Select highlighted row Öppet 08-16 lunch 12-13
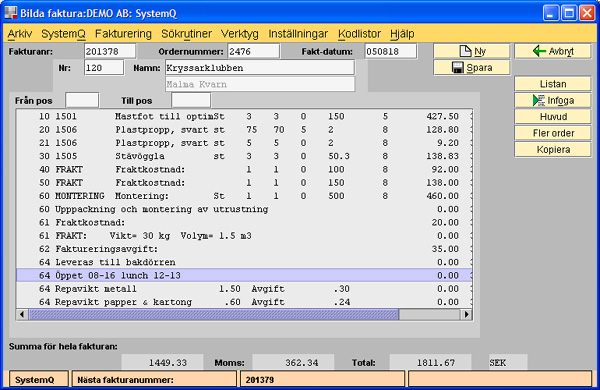This screenshot has width=600, height=390. [244, 276]
